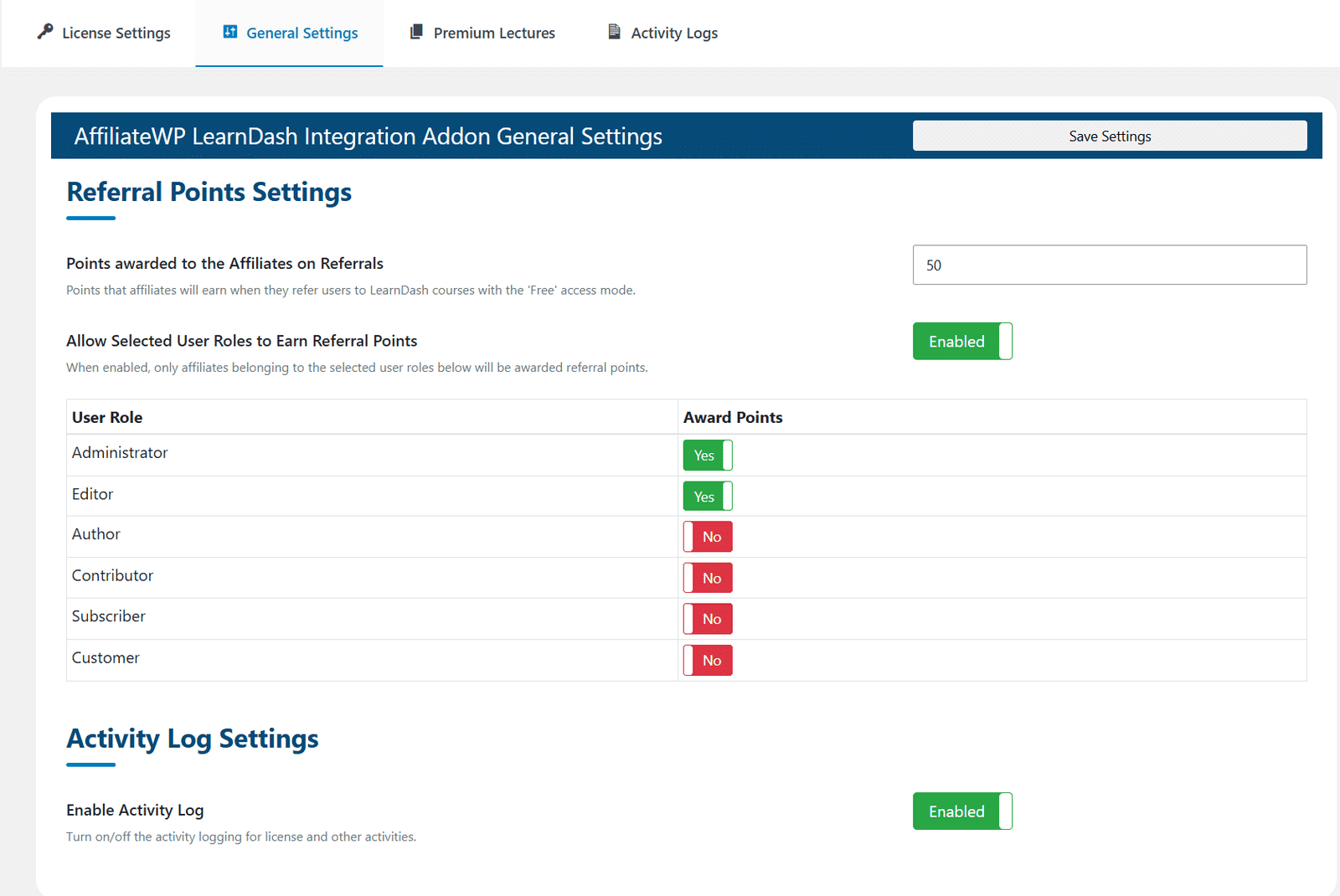The height and width of the screenshot is (896, 1340).
Task: Click the 'Customer' role row text
Action: 106,657
